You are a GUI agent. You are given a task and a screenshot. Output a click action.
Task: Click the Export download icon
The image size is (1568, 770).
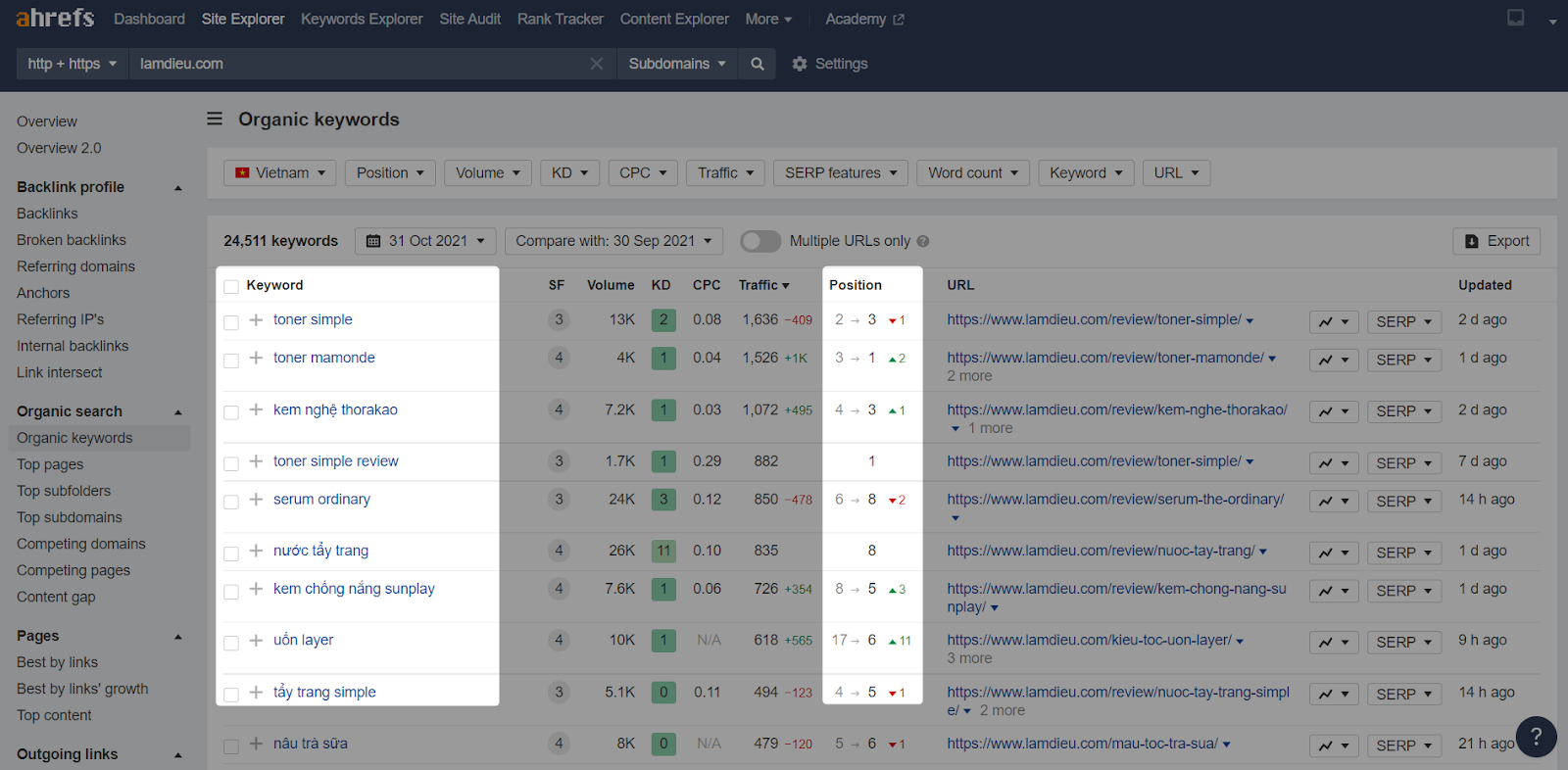pos(1471,241)
